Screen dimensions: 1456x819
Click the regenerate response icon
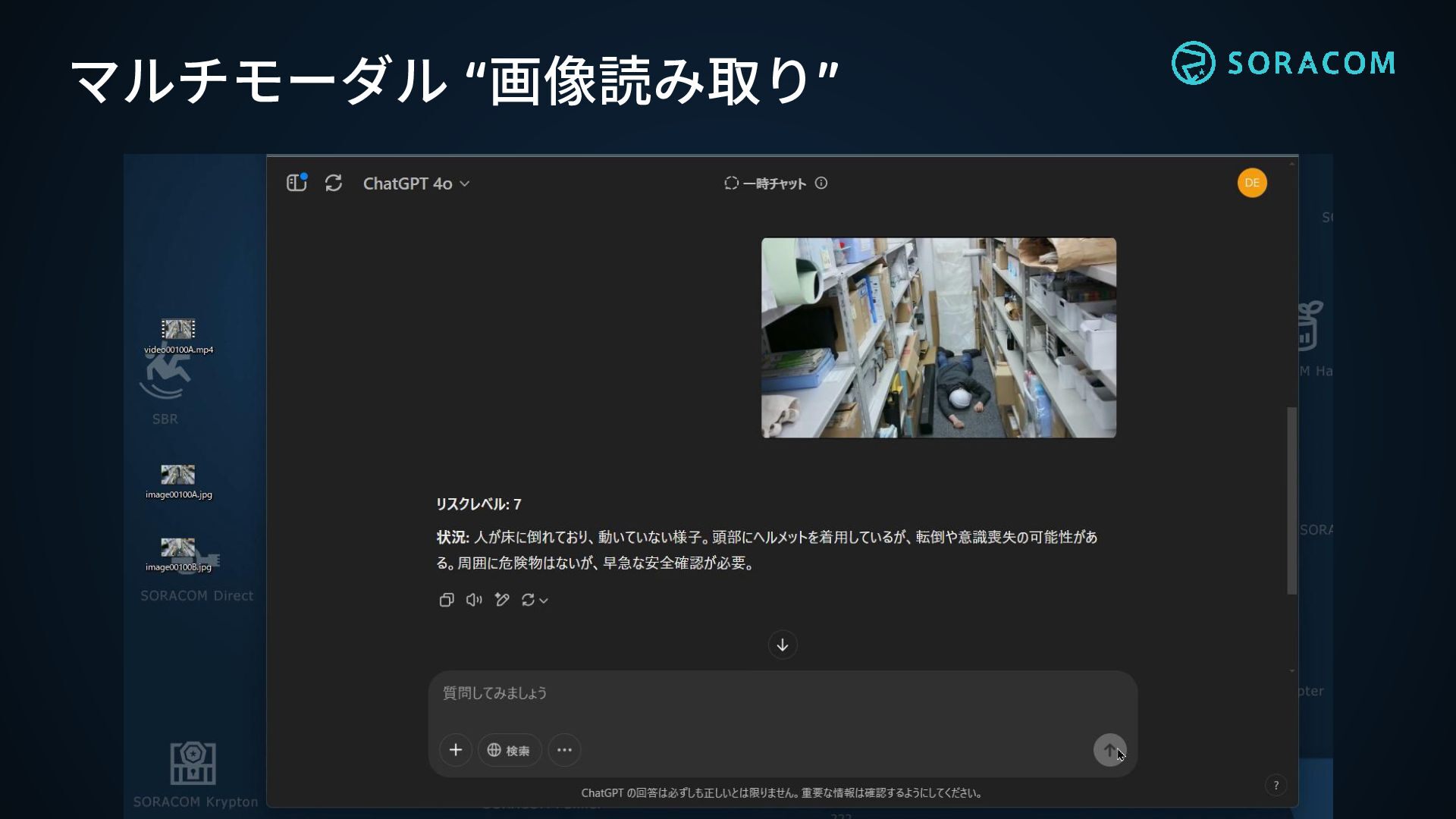coord(529,600)
